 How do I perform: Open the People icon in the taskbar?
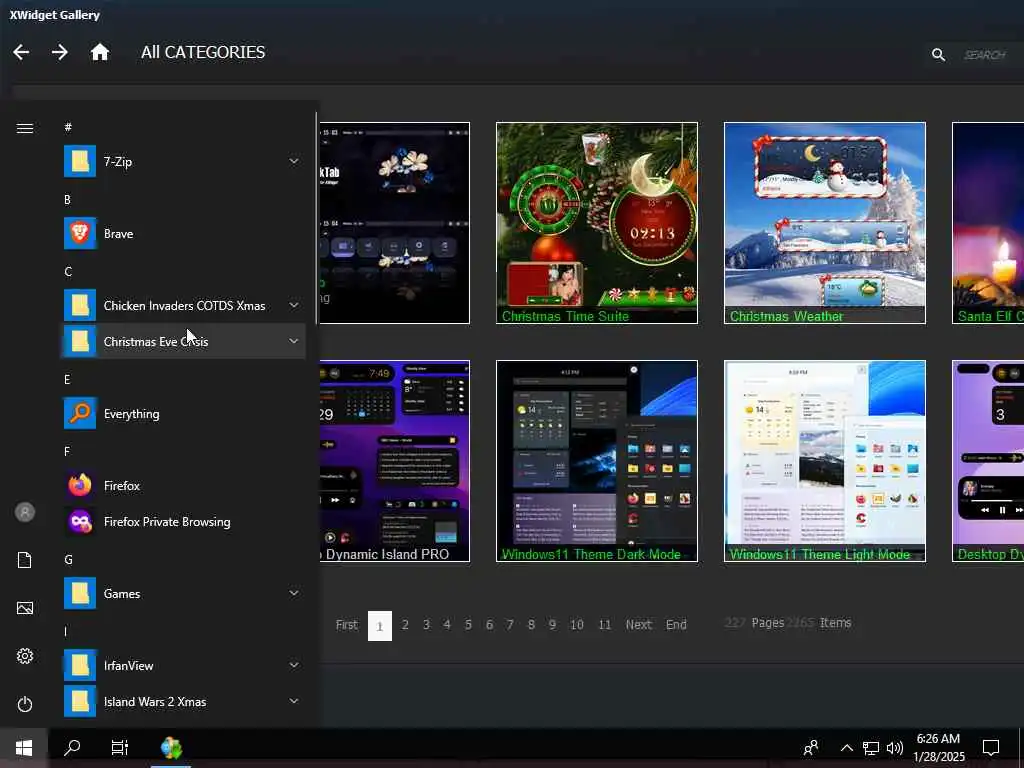[811, 748]
